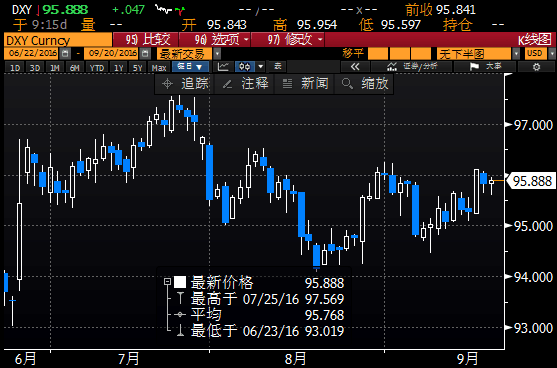Click the 97.000 y-axis label
The height and width of the screenshot is (368, 557).
(533, 125)
